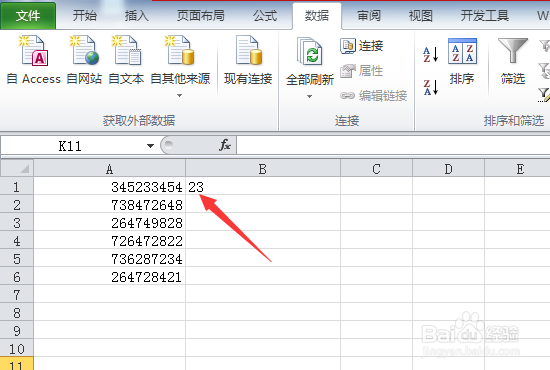Open the 页面布局 ribbon tab
Screen dimensions: 550x370
[x=200, y=16]
